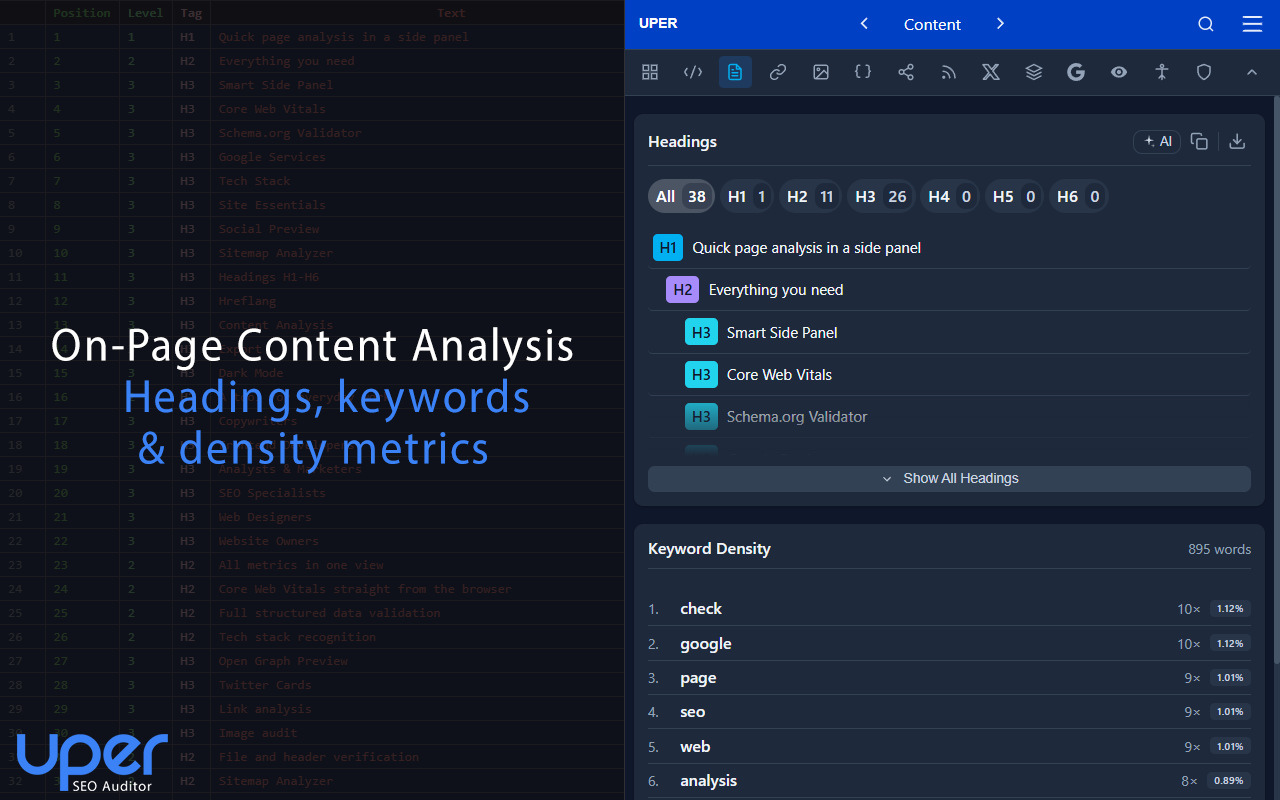Show all 38 headings with All filter
1280x800 pixels.
tap(681, 196)
